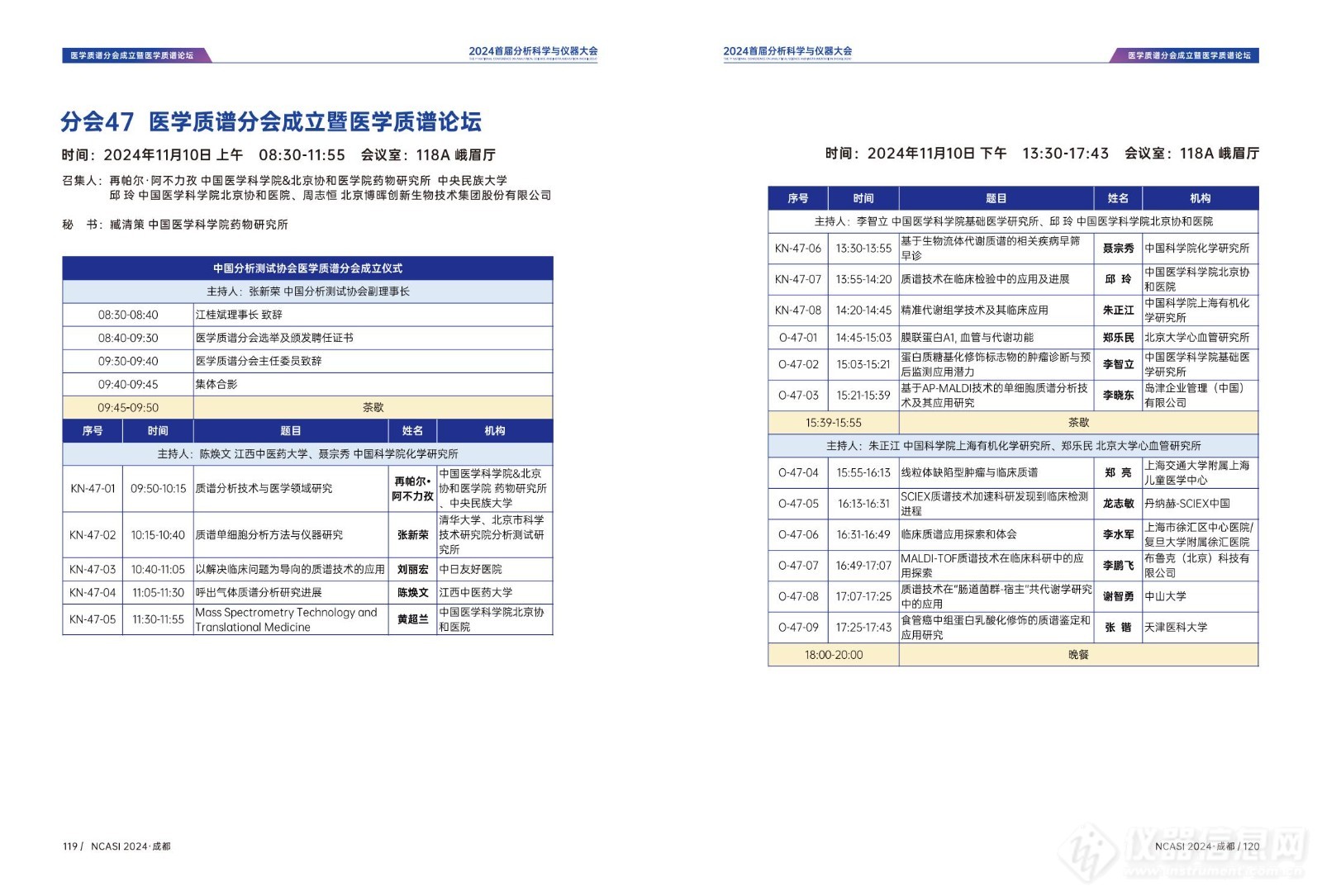Click speaker name 郑 亮
The image size is (1322, 896).
tap(1118, 472)
